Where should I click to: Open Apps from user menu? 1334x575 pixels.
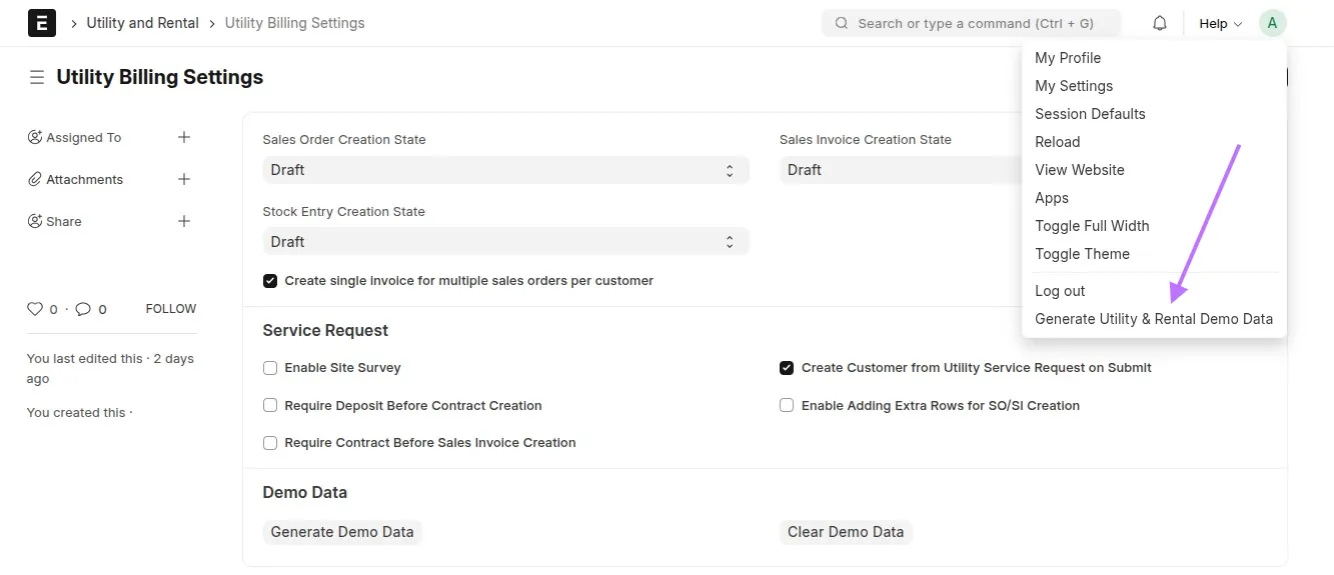coord(1052,198)
